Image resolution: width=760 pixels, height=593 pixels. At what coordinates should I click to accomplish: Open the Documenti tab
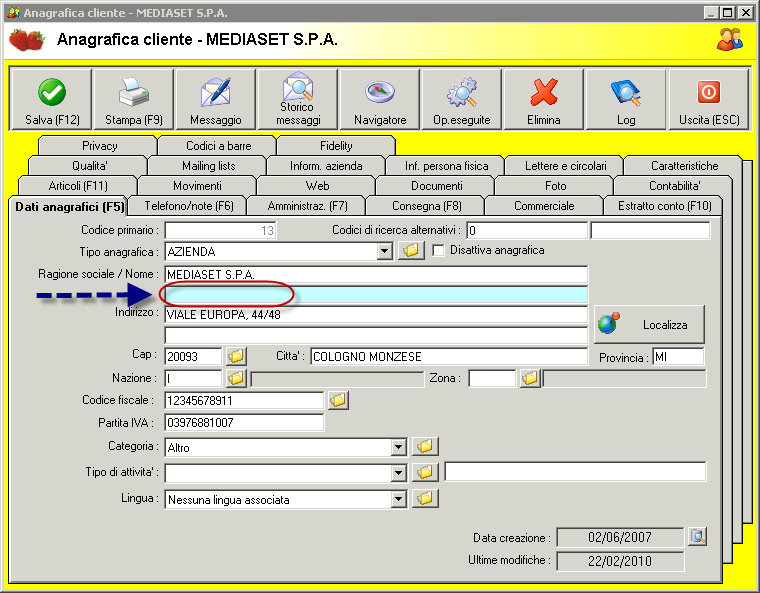[436, 186]
